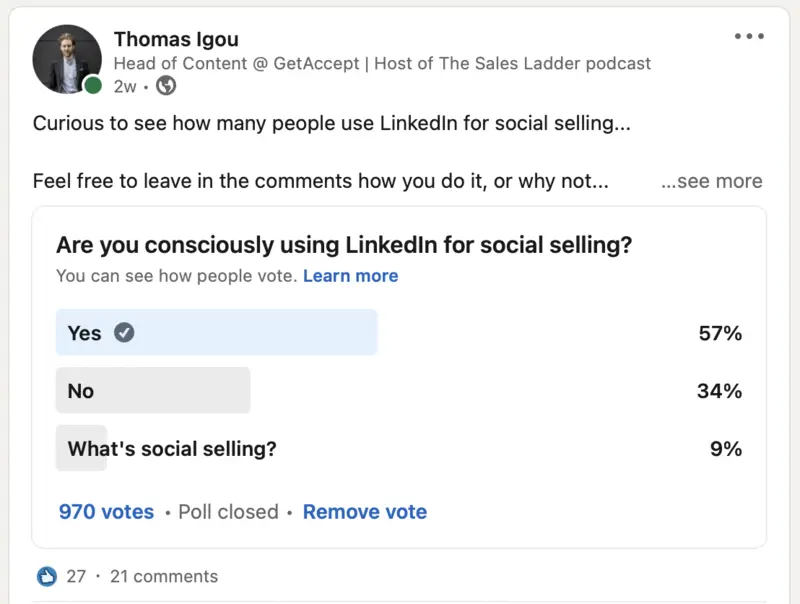
Task: Open Thomas Igou's profile photo
Action: point(67,59)
